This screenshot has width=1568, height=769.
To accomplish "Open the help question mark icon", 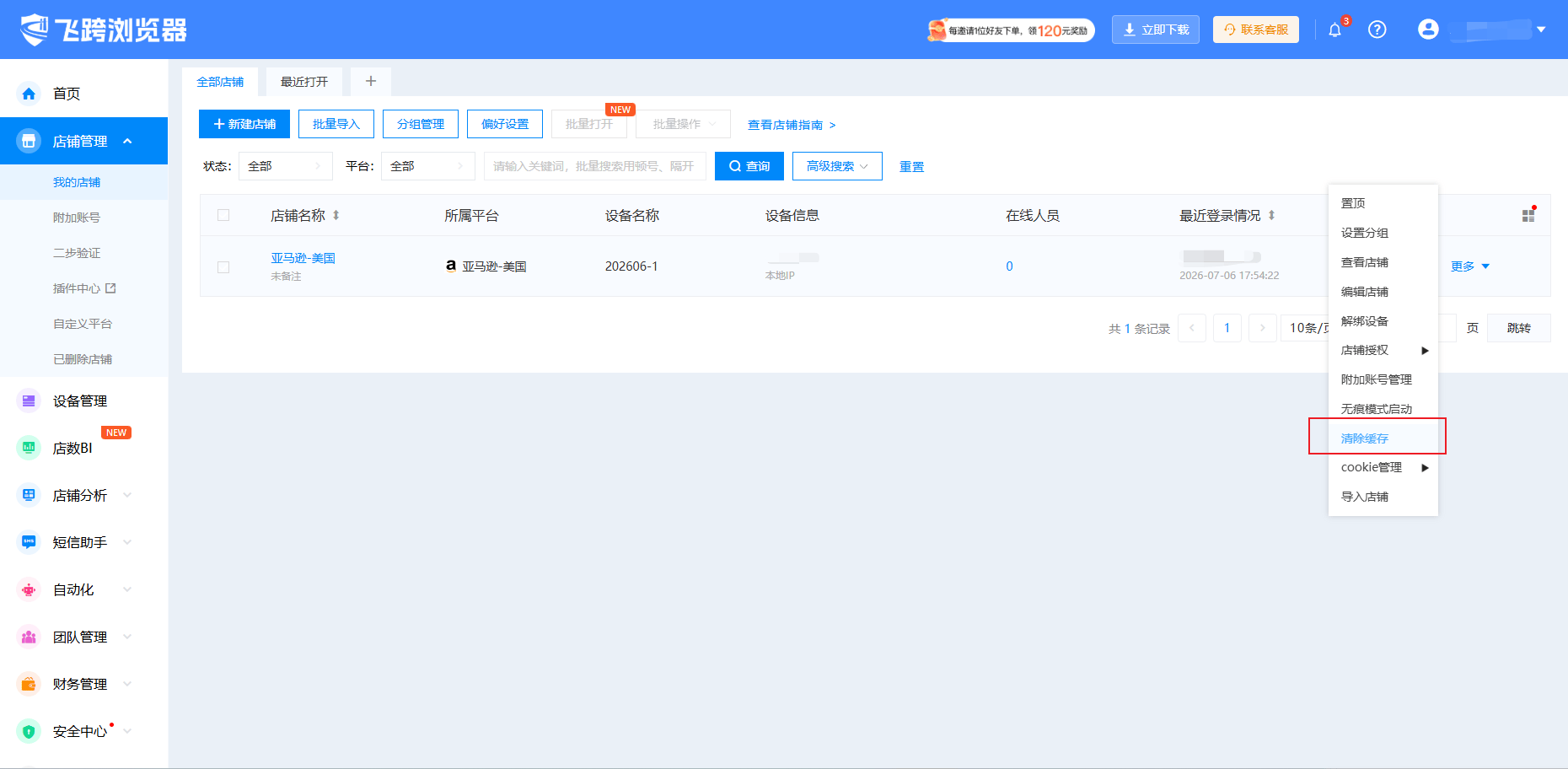I will point(1377,30).
